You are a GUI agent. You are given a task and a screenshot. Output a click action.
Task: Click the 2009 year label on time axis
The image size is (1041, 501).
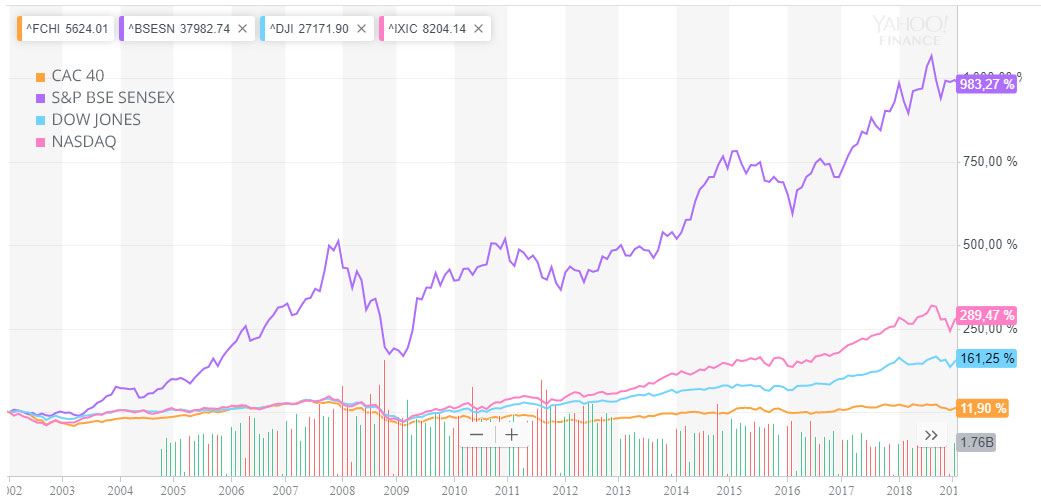point(396,490)
